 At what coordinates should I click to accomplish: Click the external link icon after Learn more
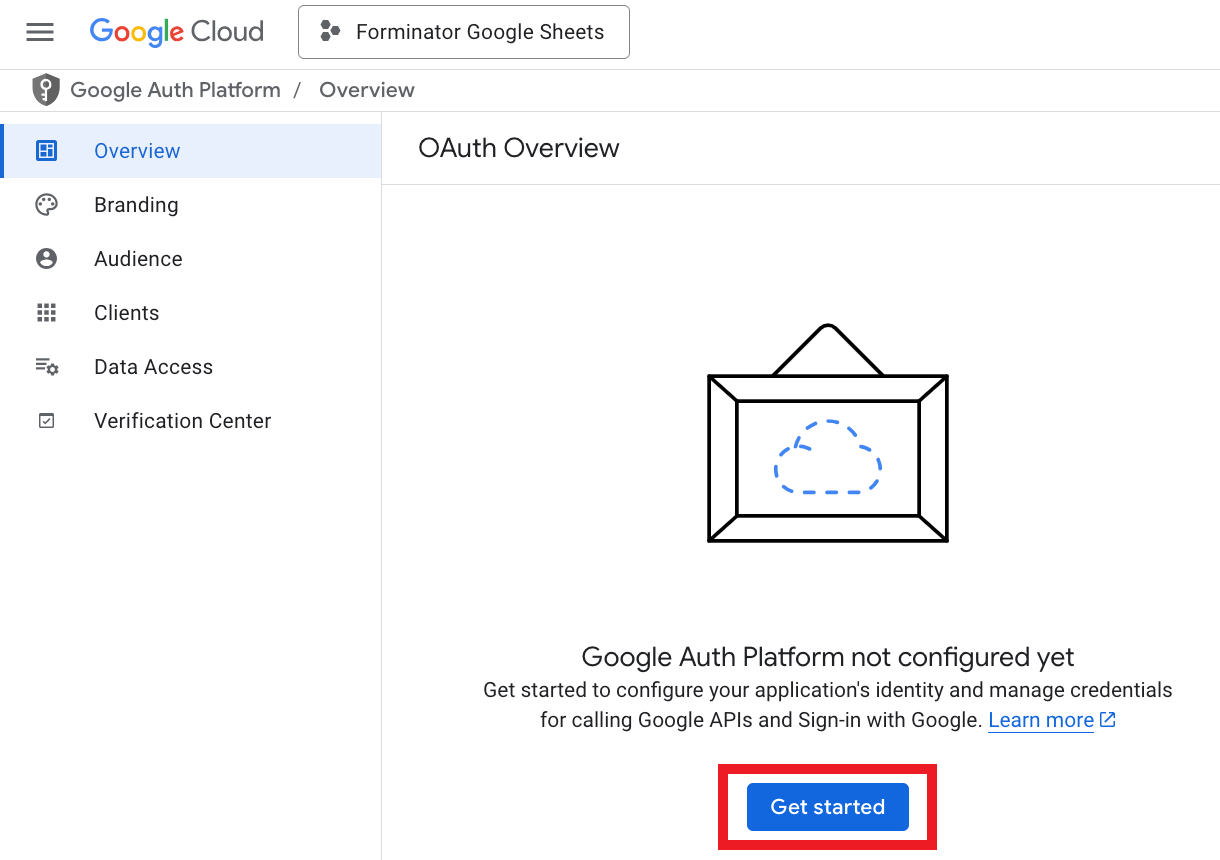point(1107,720)
